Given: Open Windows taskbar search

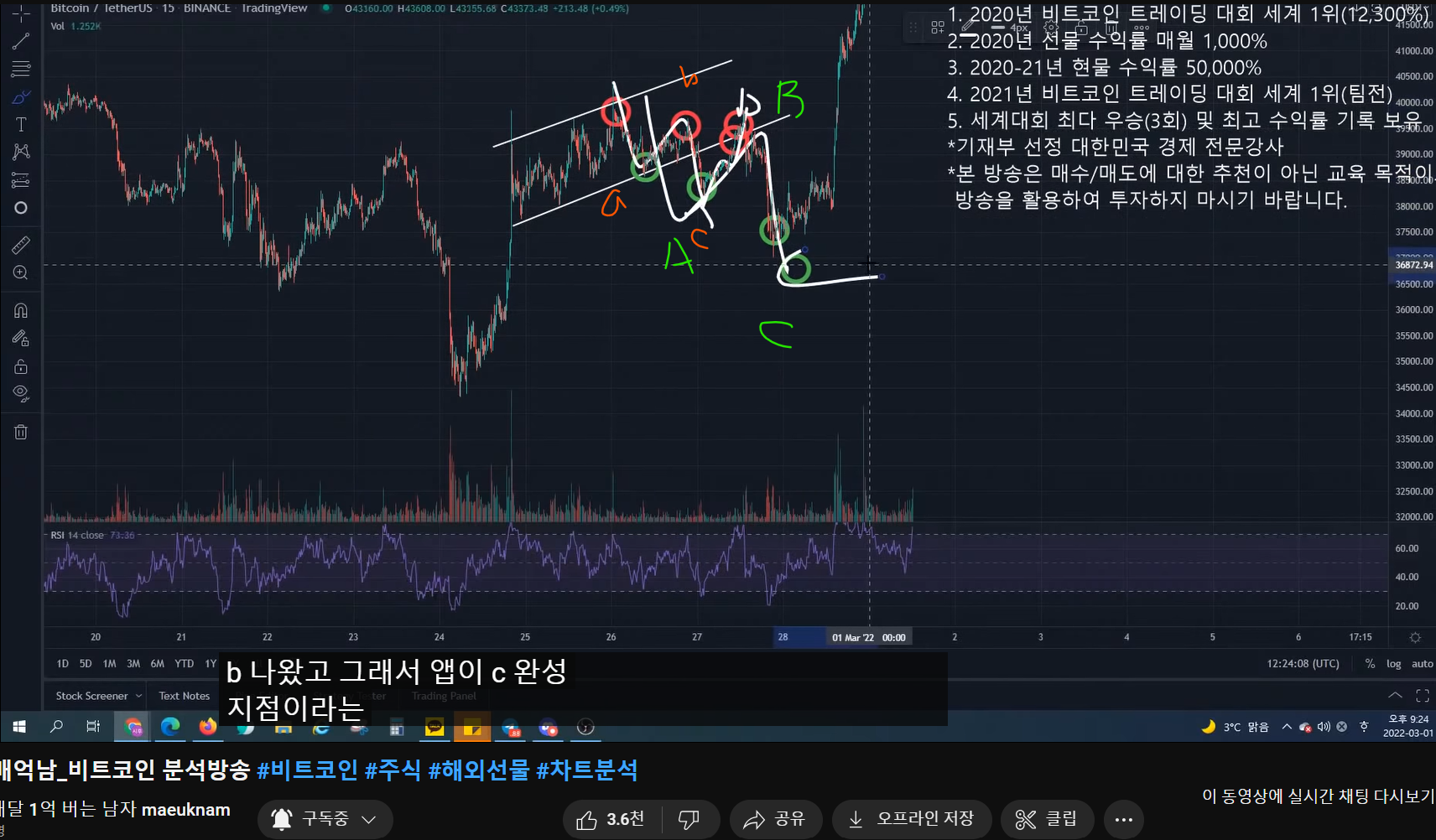Looking at the screenshot, I should coord(56,727).
